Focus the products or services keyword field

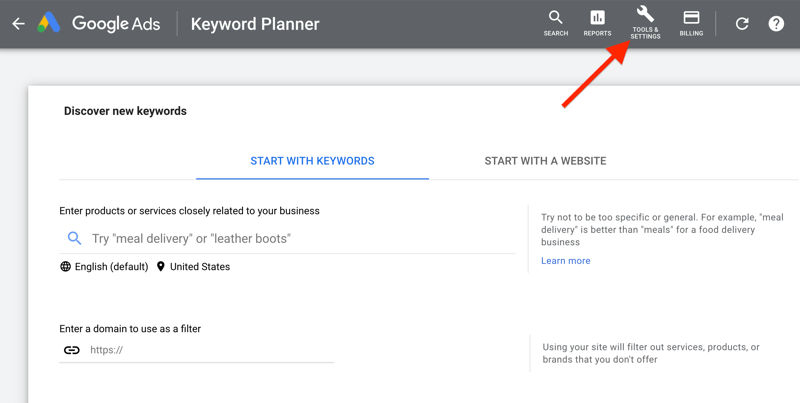coord(287,238)
